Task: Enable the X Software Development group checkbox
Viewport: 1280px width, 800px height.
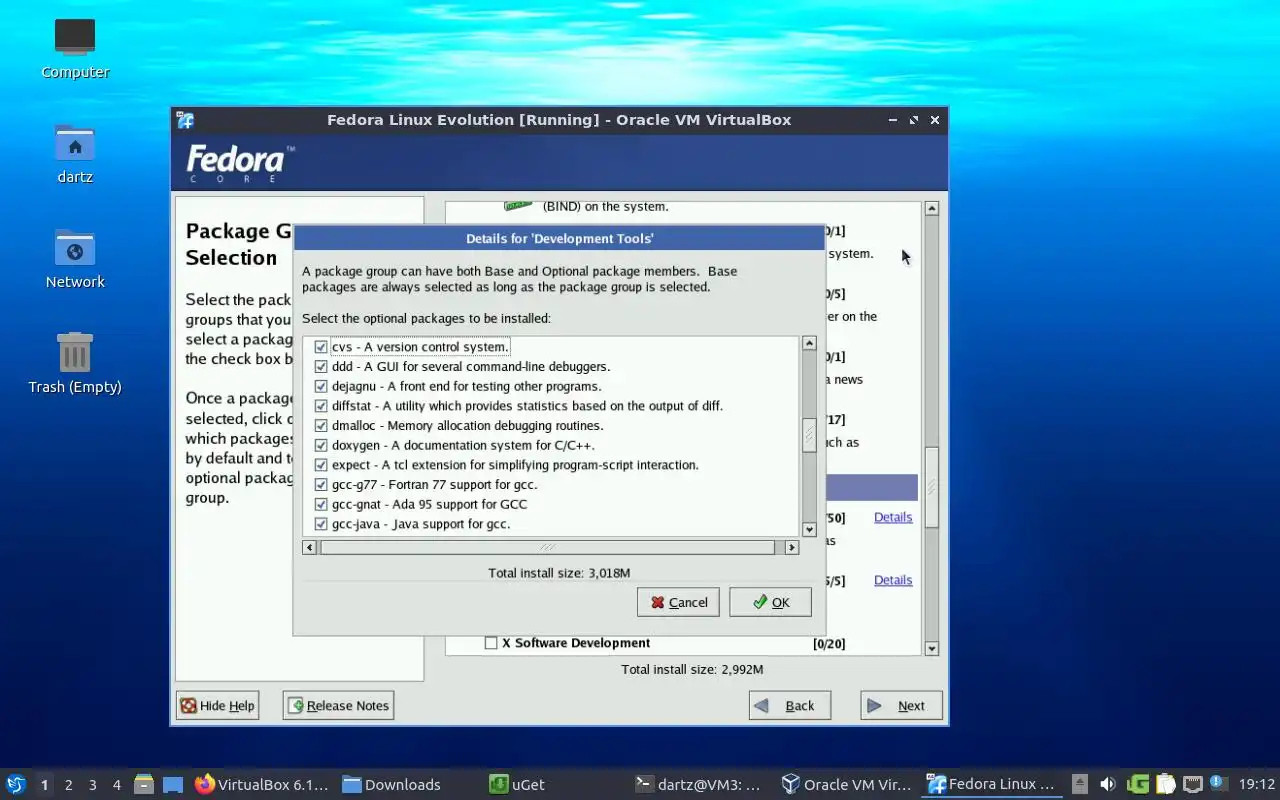Action: [491, 643]
